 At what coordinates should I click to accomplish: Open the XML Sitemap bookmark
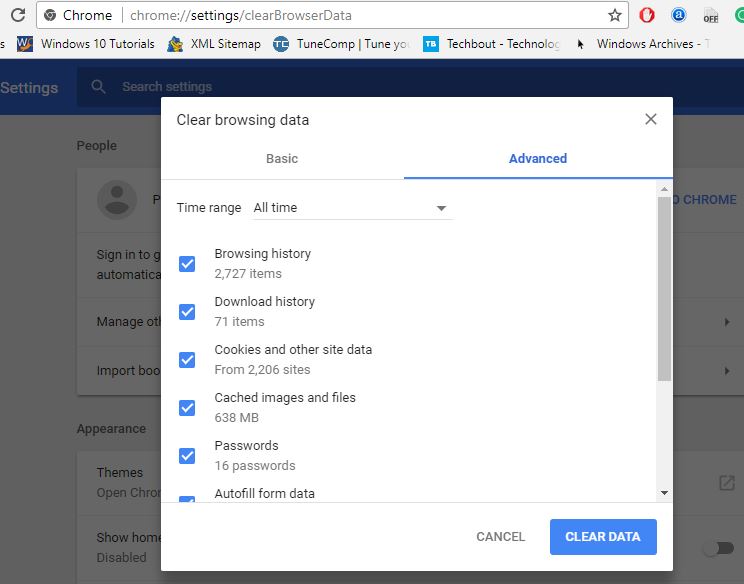pos(214,44)
